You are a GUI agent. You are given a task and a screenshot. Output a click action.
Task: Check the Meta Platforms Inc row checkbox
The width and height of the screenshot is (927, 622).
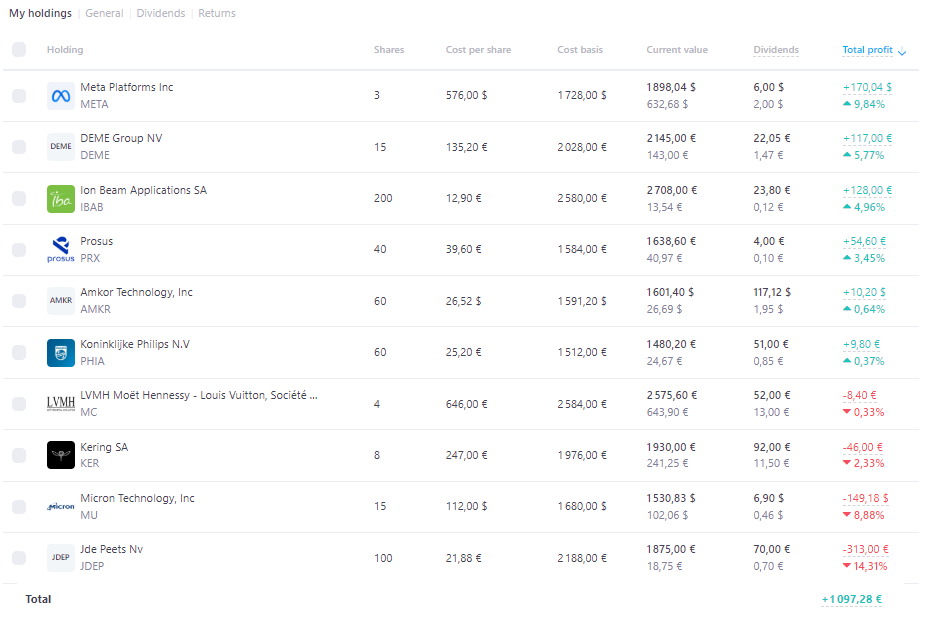pyautogui.click(x=19, y=96)
